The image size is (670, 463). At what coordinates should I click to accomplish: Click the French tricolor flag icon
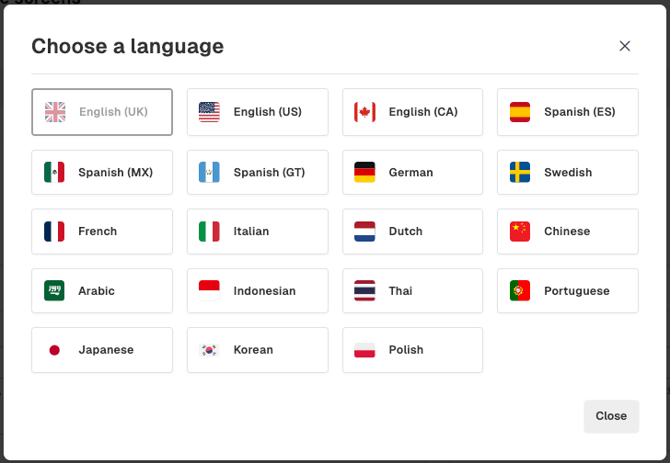(x=54, y=231)
